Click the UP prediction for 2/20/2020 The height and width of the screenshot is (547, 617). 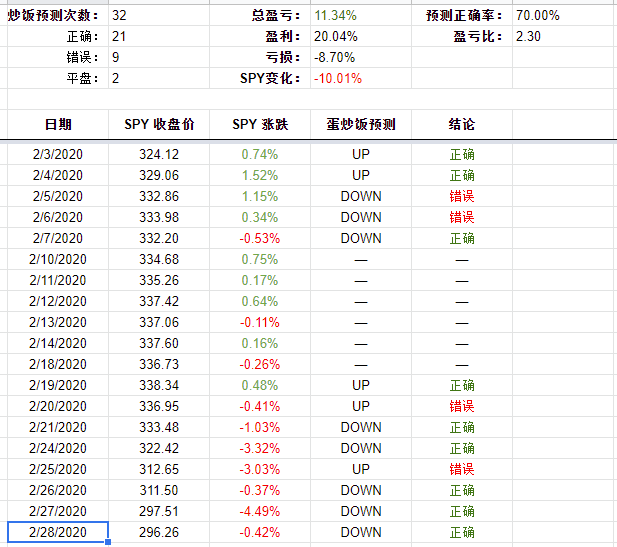[361, 406]
